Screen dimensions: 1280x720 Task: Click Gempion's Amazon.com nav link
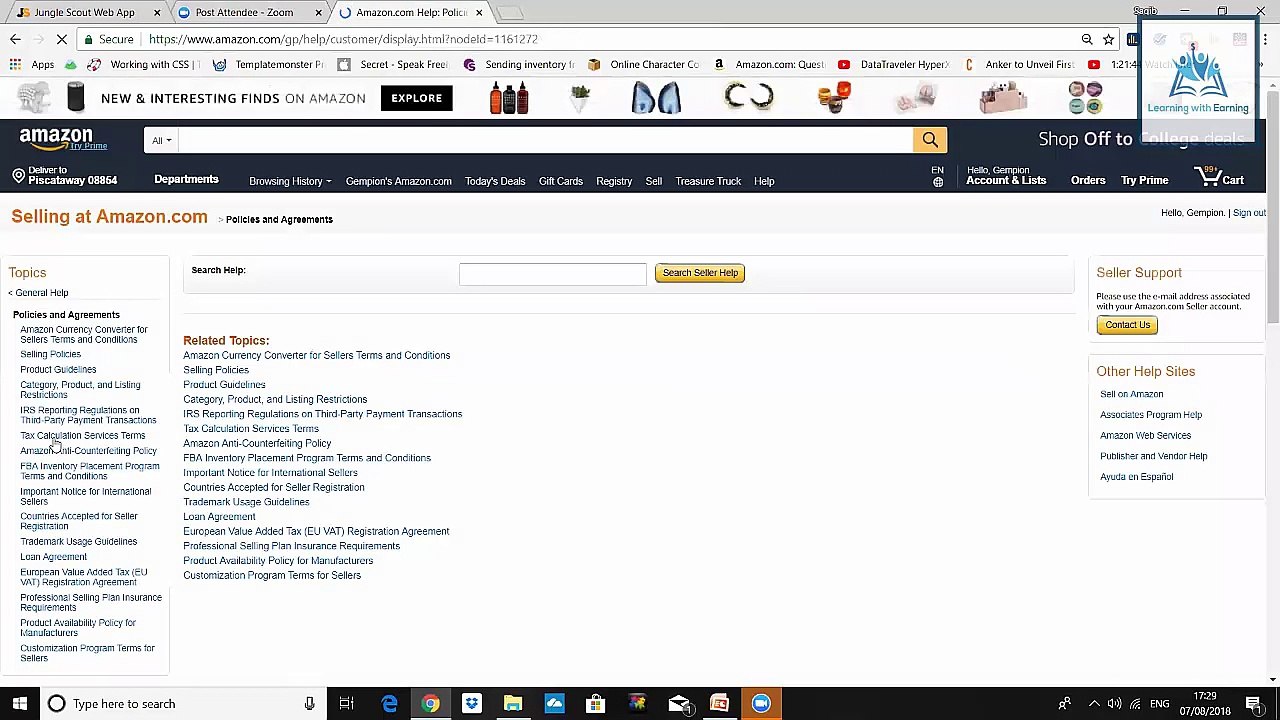click(399, 181)
